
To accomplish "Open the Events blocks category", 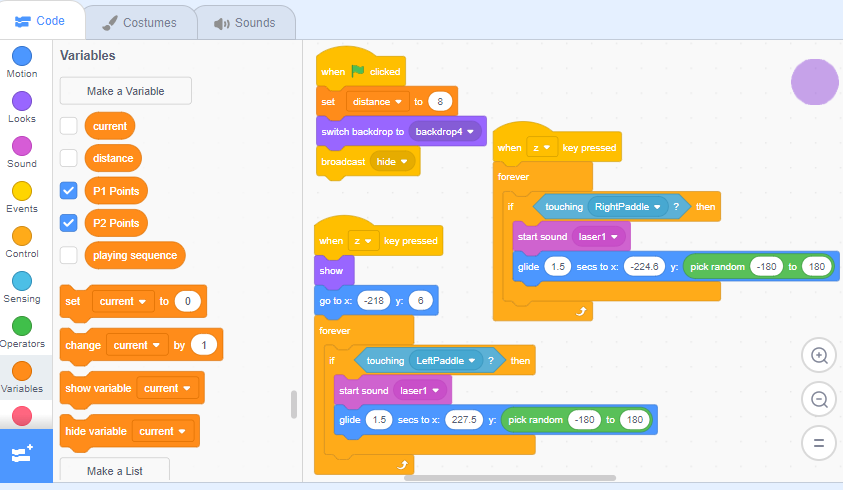I will click(x=22, y=198).
